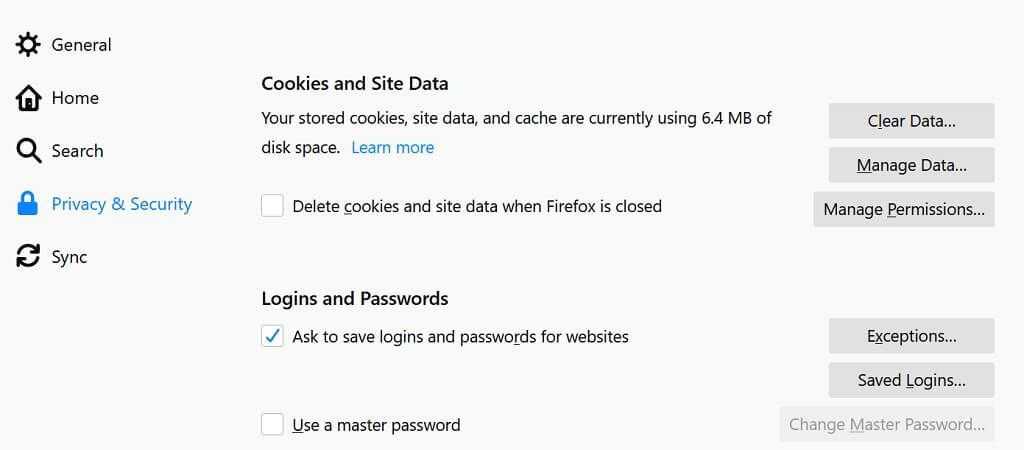The image size is (1024, 450).
Task: Click the Clear Data button
Action: (911, 121)
